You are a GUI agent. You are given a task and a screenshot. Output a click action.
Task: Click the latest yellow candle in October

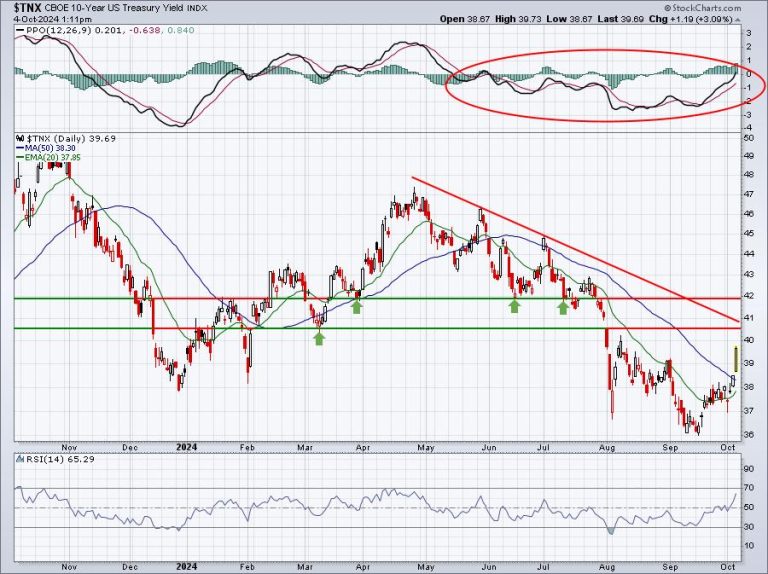click(x=736, y=357)
